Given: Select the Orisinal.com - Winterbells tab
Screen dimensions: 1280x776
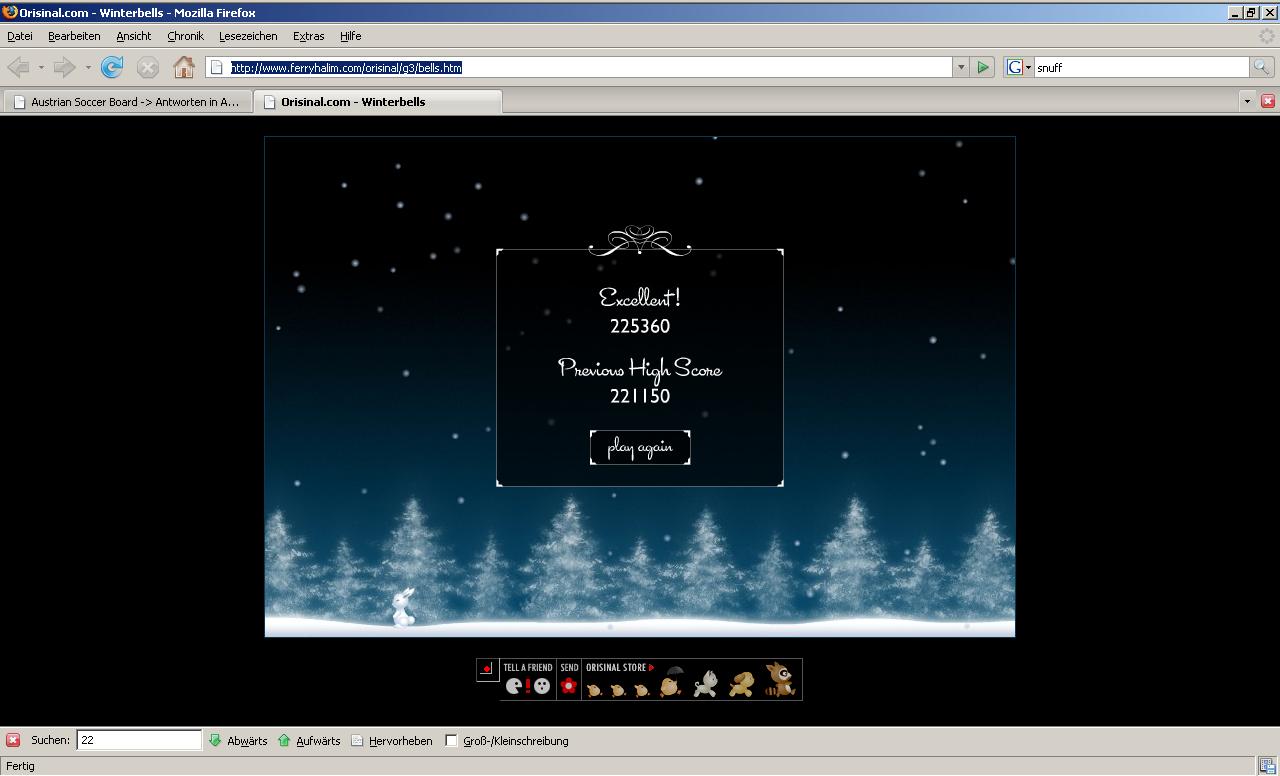Looking at the screenshot, I should tap(378, 102).
